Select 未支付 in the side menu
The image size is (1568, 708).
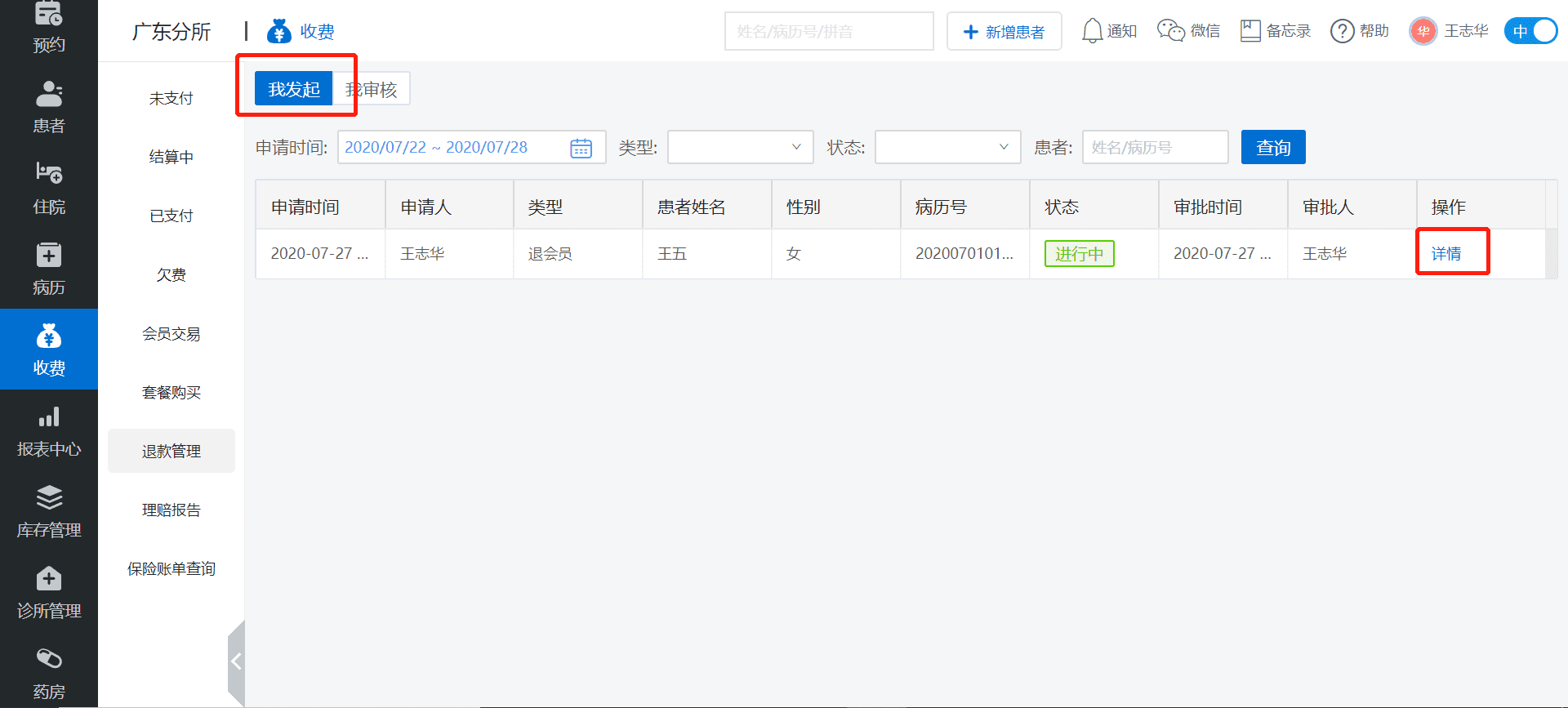(171, 98)
